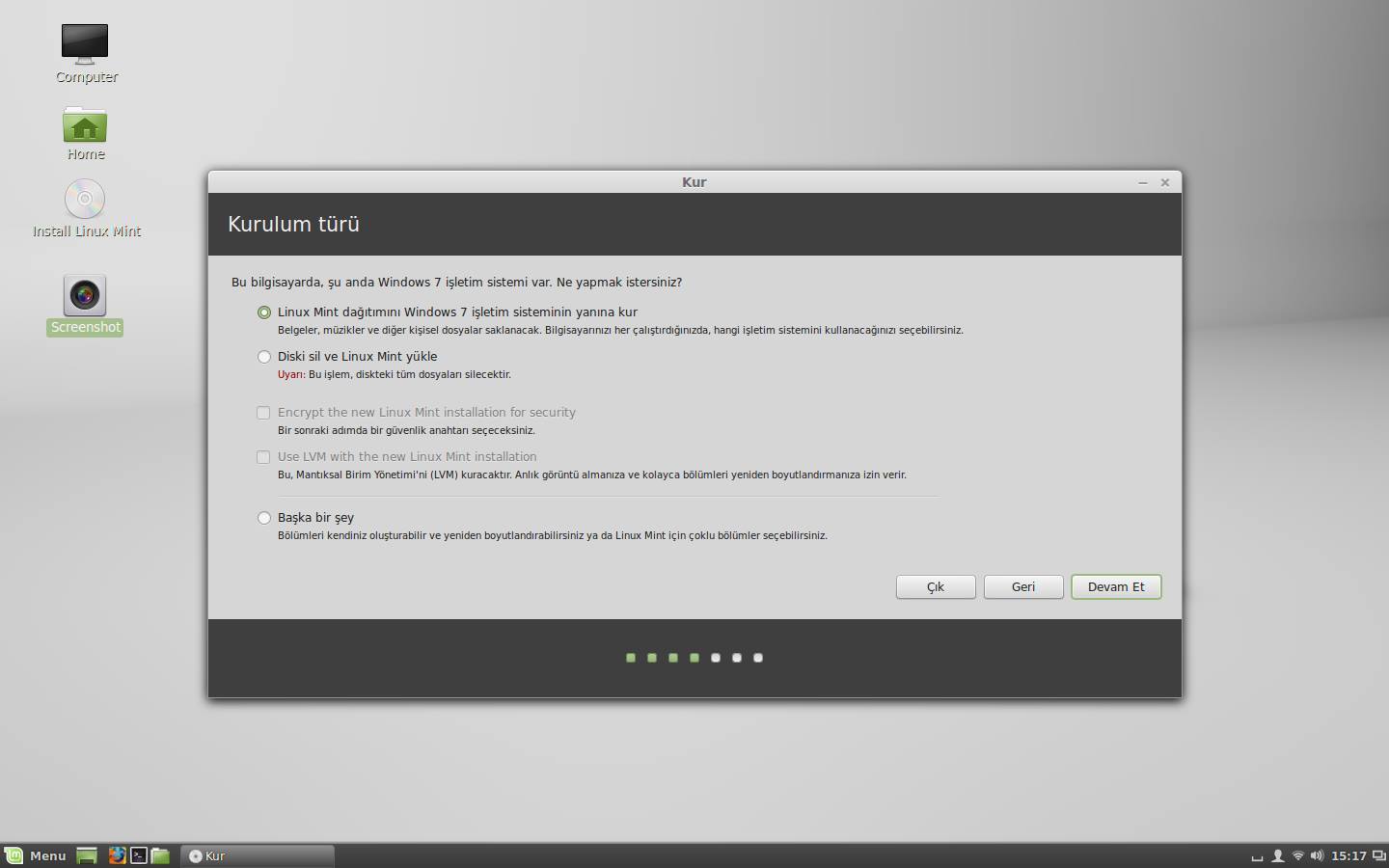Open the Linux Mint Menu button
This screenshot has width=1389, height=868.
[x=36, y=855]
